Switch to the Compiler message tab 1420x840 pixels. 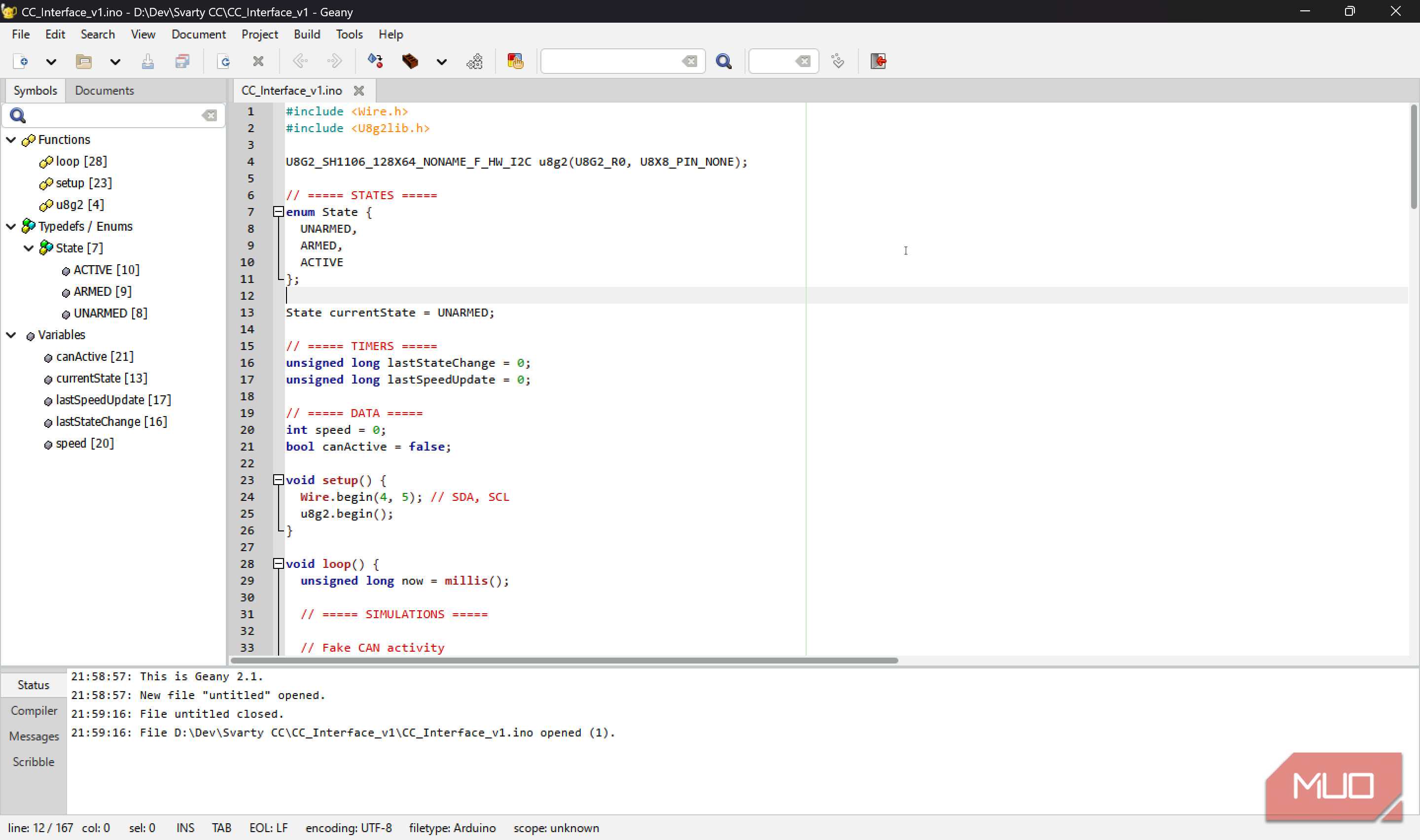pyautogui.click(x=34, y=710)
